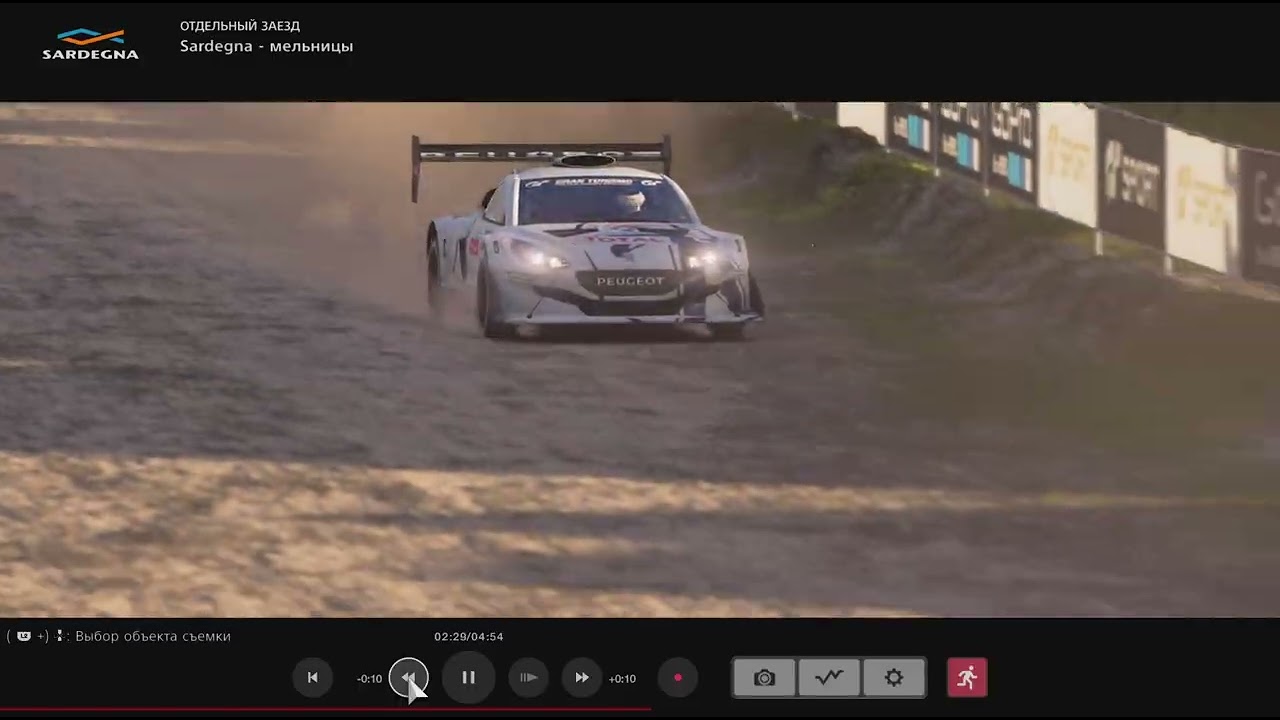Pause the replay playback
1280x720 pixels.
click(x=468, y=677)
